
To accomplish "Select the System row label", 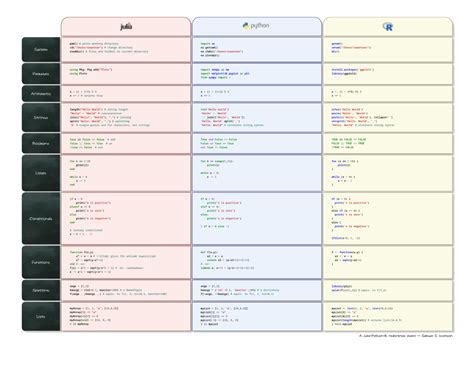I will coord(41,49).
